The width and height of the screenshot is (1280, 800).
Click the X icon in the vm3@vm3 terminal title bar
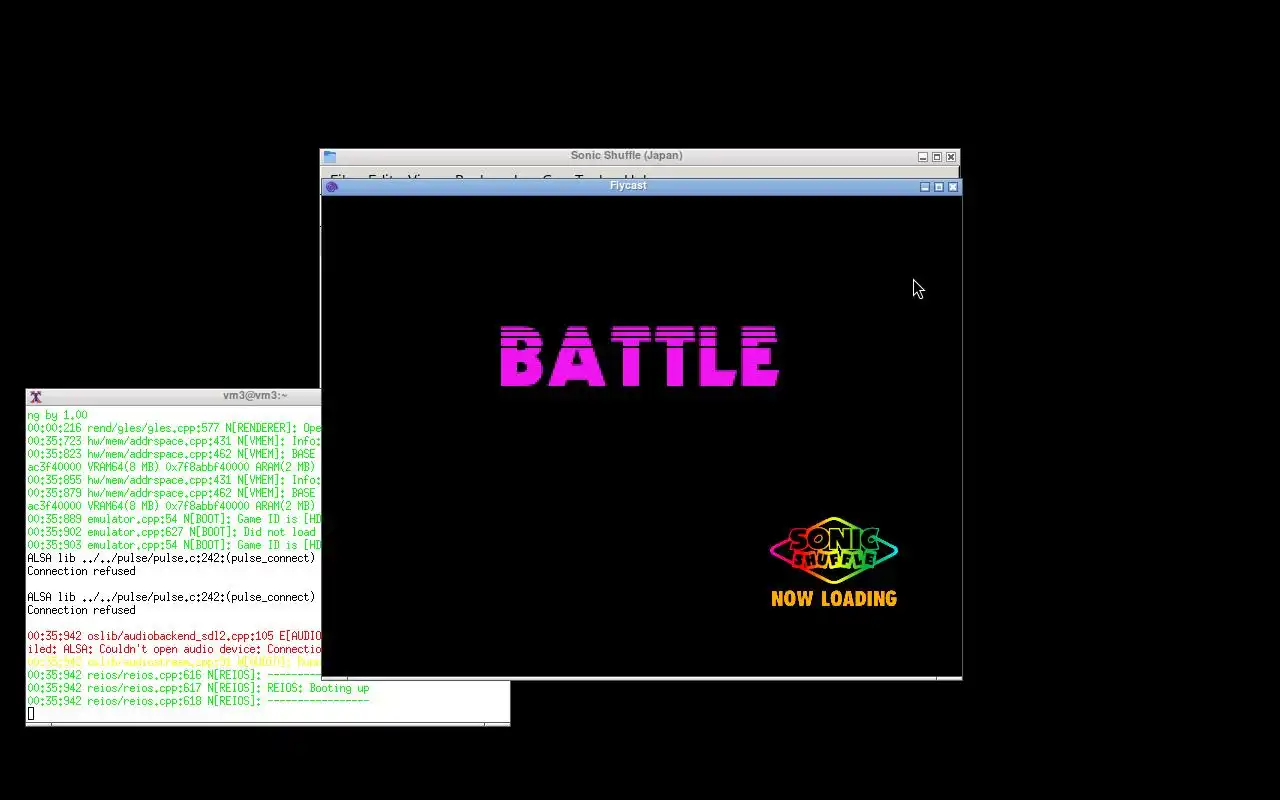coord(35,397)
